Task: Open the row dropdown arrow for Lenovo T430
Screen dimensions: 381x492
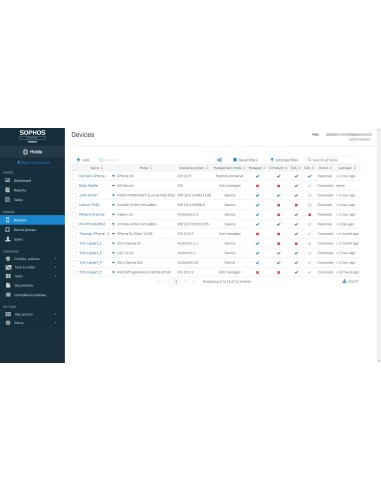Action: pos(113,205)
